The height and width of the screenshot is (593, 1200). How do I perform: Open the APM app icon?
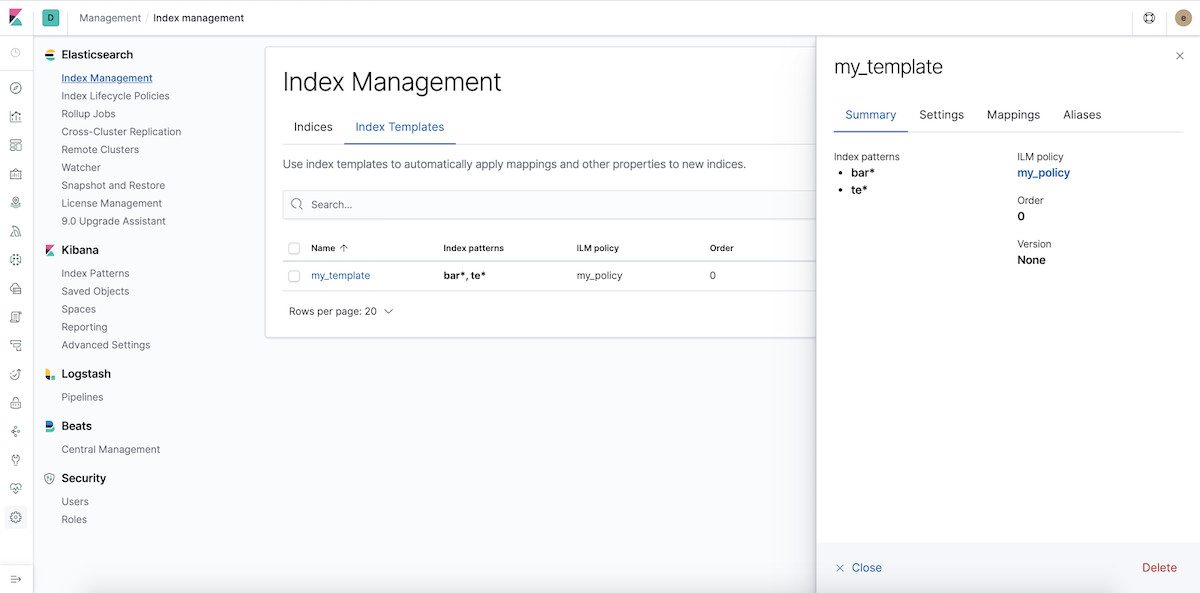click(16, 346)
